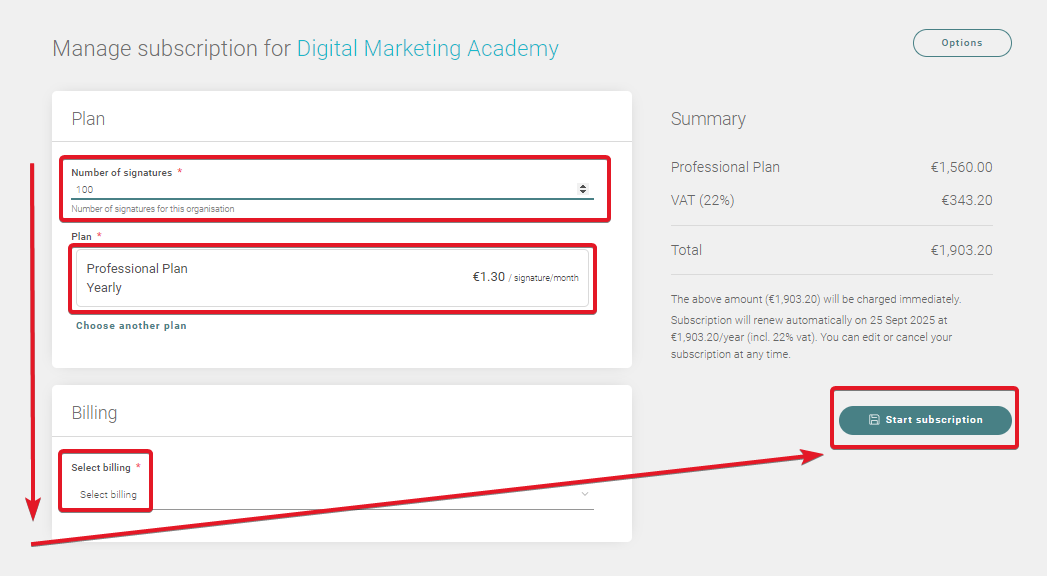Click the Billing section heading
This screenshot has width=1047, height=576.
click(x=94, y=412)
